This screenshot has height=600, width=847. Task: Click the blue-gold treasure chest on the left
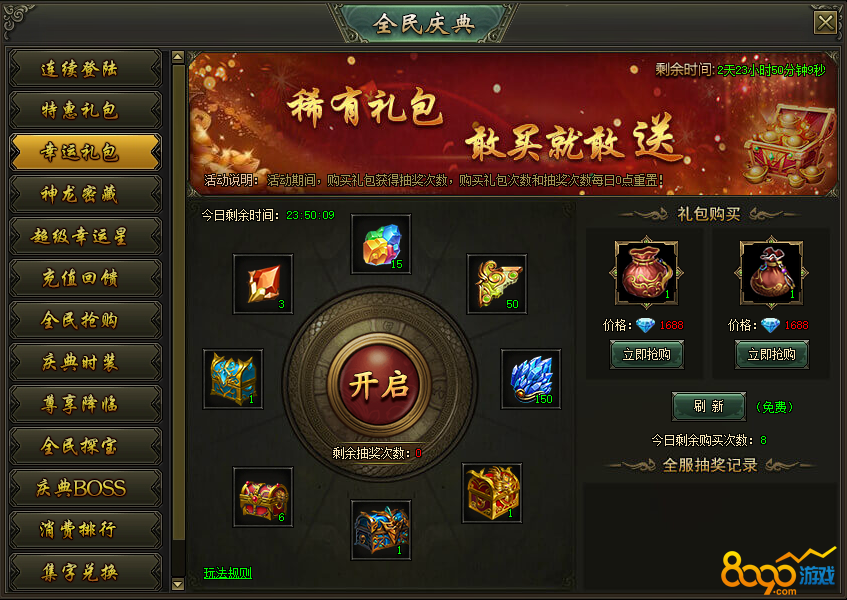pyautogui.click(x=233, y=379)
